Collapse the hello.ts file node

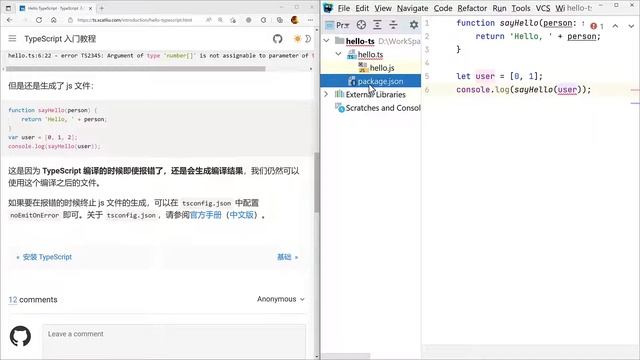coord(338,54)
